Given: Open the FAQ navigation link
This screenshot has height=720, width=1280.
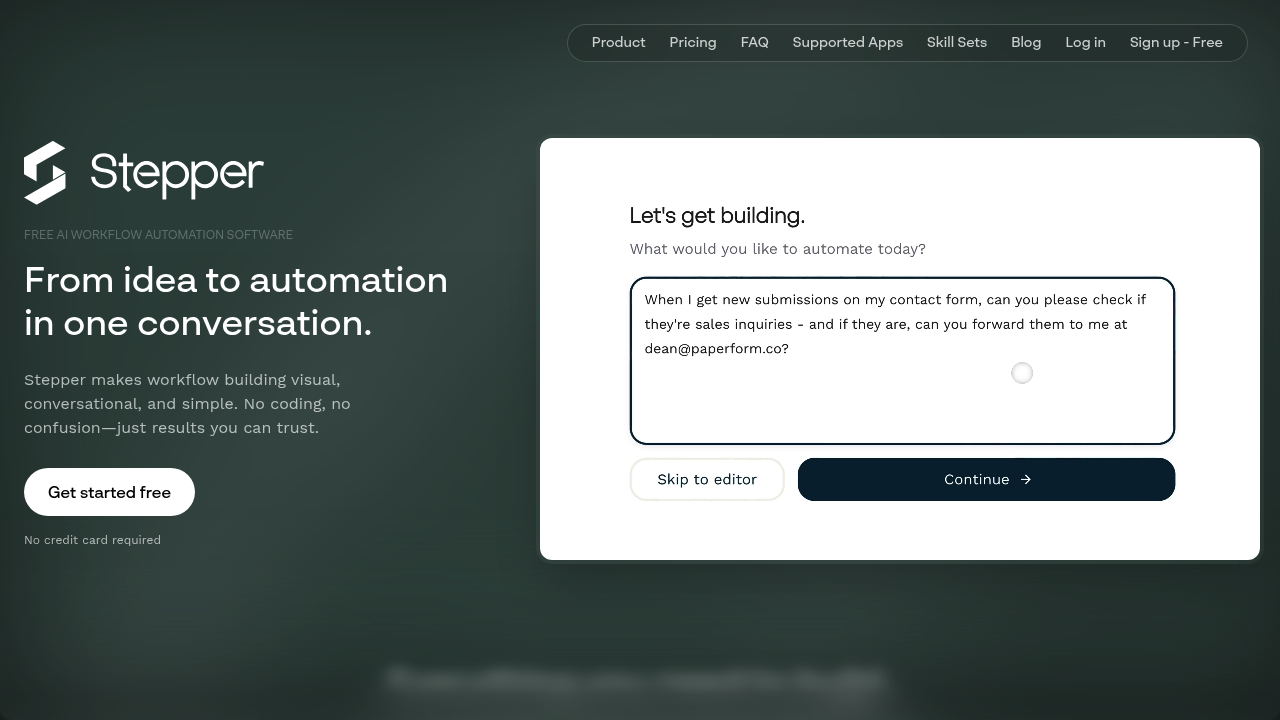Looking at the screenshot, I should click(x=754, y=42).
